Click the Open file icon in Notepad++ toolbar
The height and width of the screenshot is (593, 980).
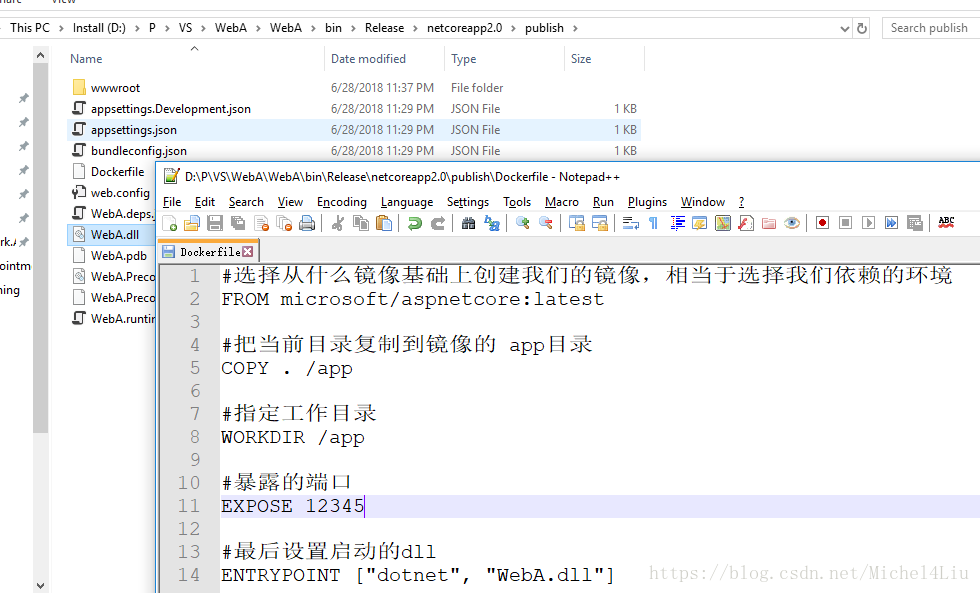coord(192,223)
